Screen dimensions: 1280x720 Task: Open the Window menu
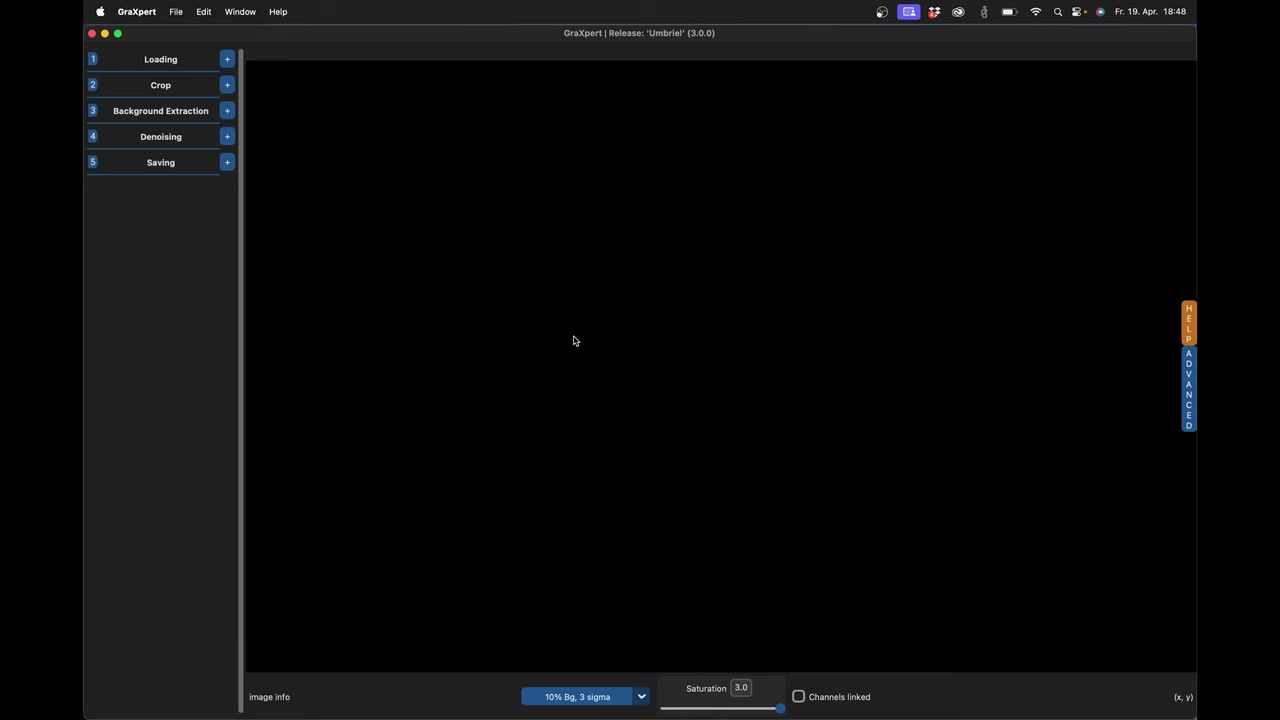click(240, 12)
